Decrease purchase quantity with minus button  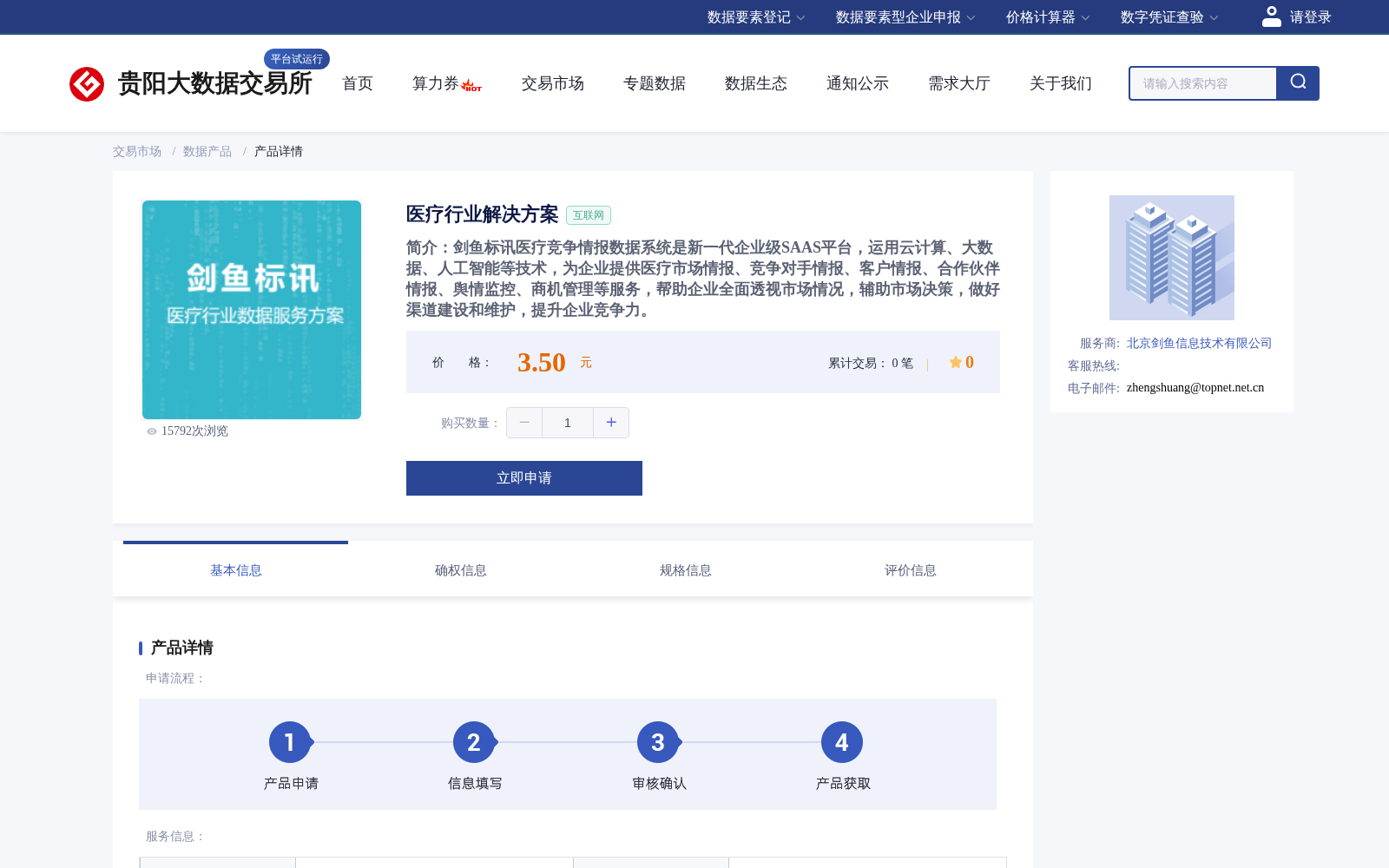click(x=524, y=423)
